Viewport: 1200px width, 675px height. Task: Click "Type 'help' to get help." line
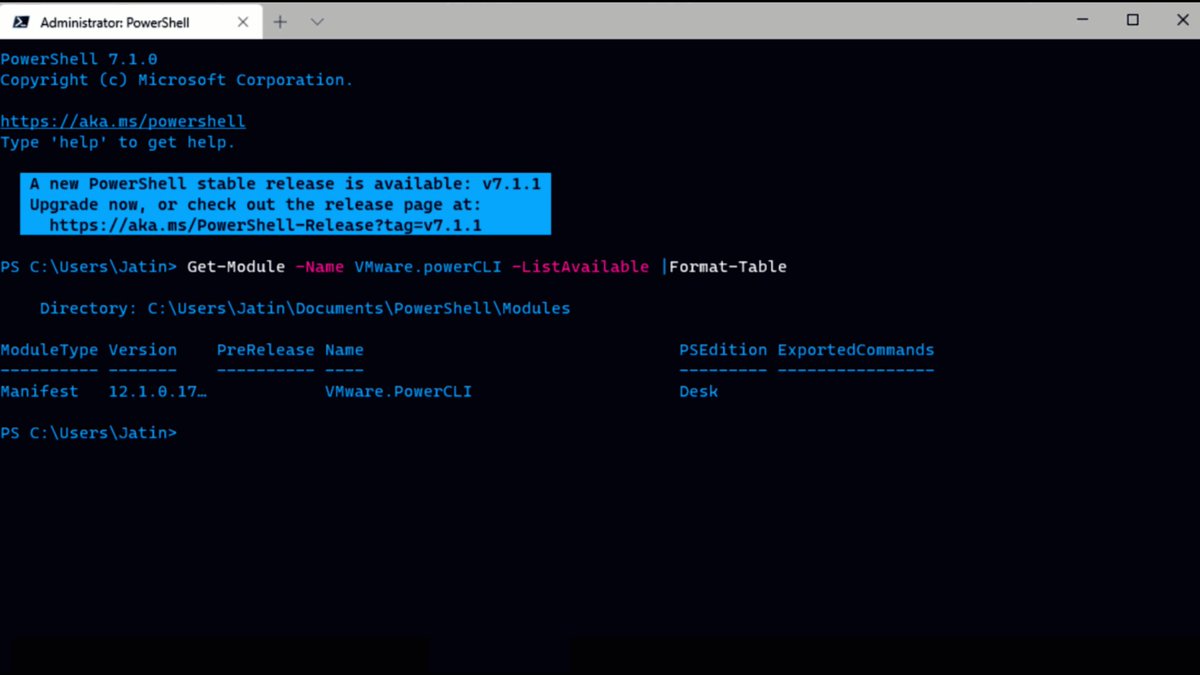(x=118, y=142)
